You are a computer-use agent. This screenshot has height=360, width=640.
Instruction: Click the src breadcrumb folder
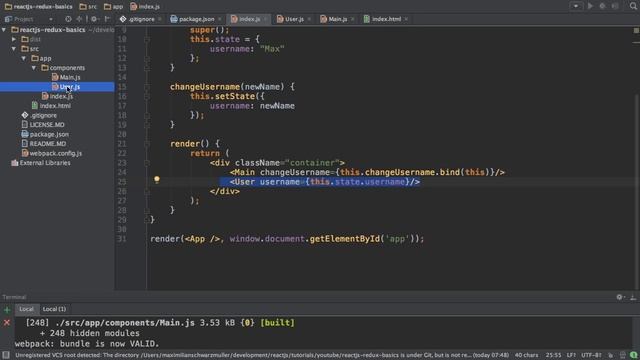[88, 7]
